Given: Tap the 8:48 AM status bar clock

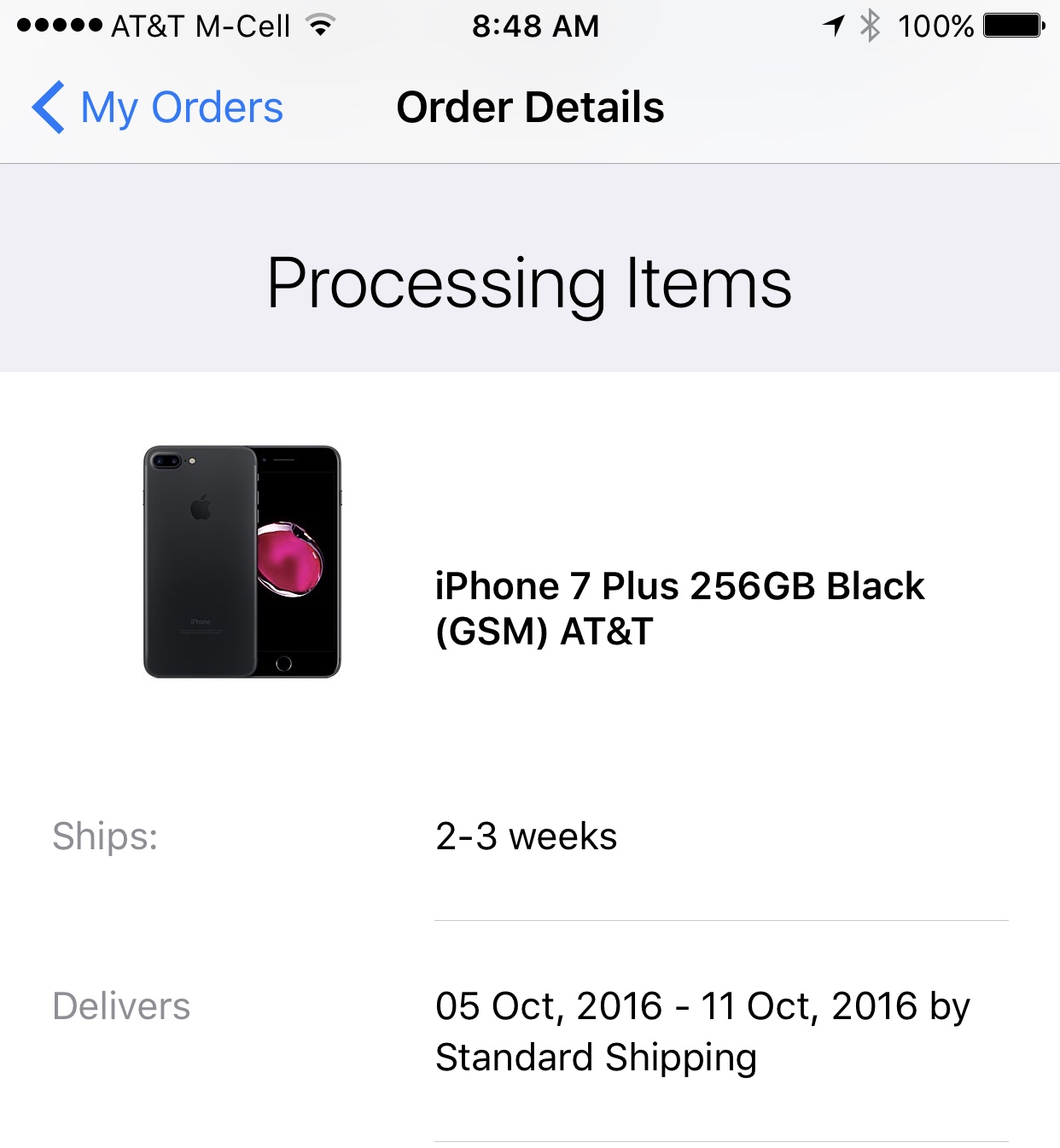Looking at the screenshot, I should tap(536, 26).
